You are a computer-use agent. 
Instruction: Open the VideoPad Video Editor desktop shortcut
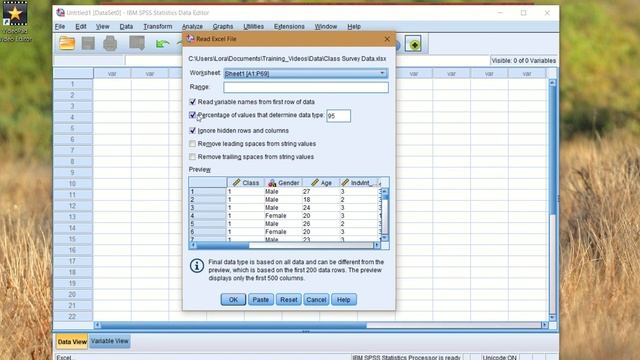[15, 21]
